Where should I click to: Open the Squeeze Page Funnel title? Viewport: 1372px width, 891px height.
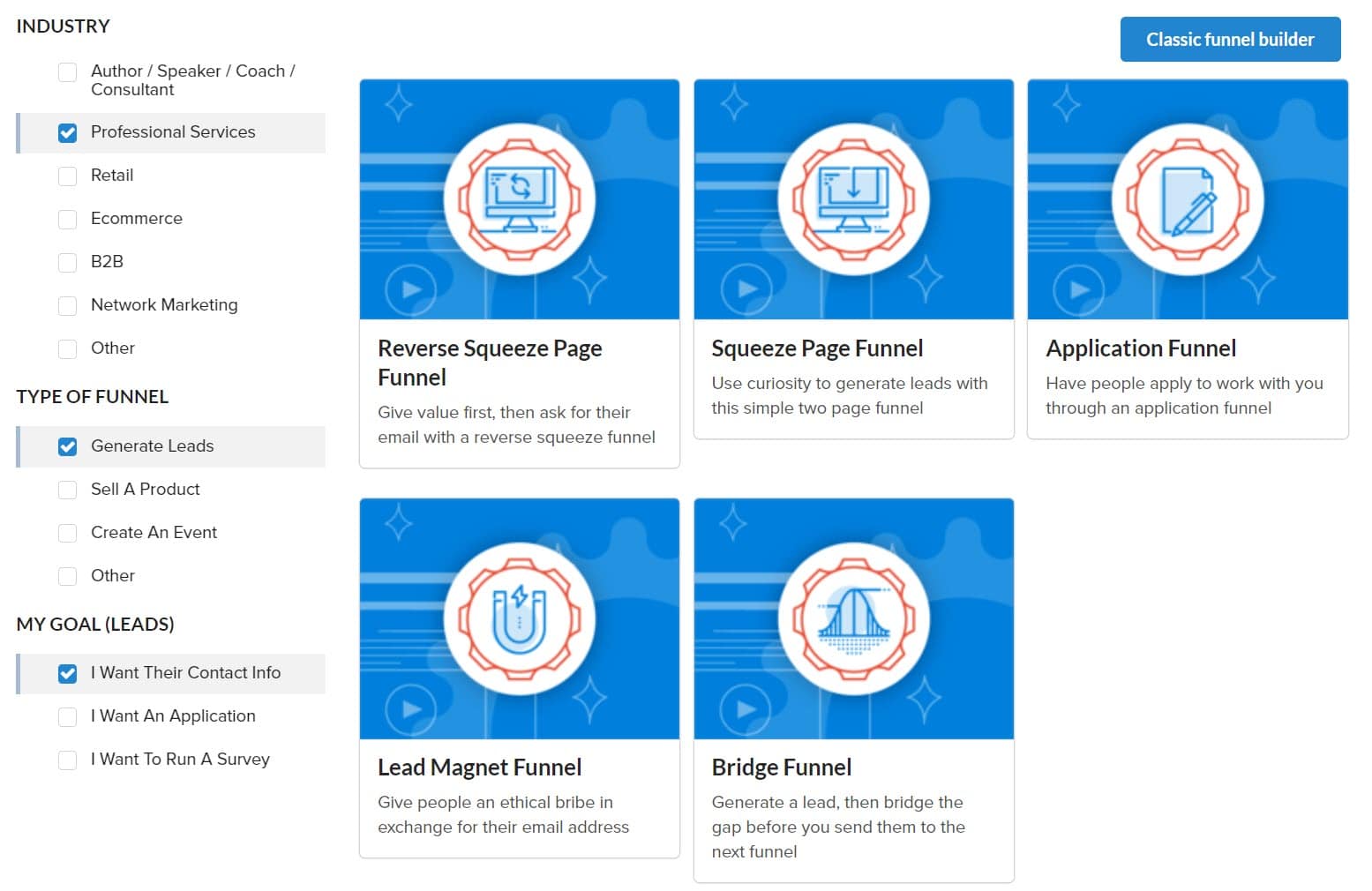pos(817,348)
